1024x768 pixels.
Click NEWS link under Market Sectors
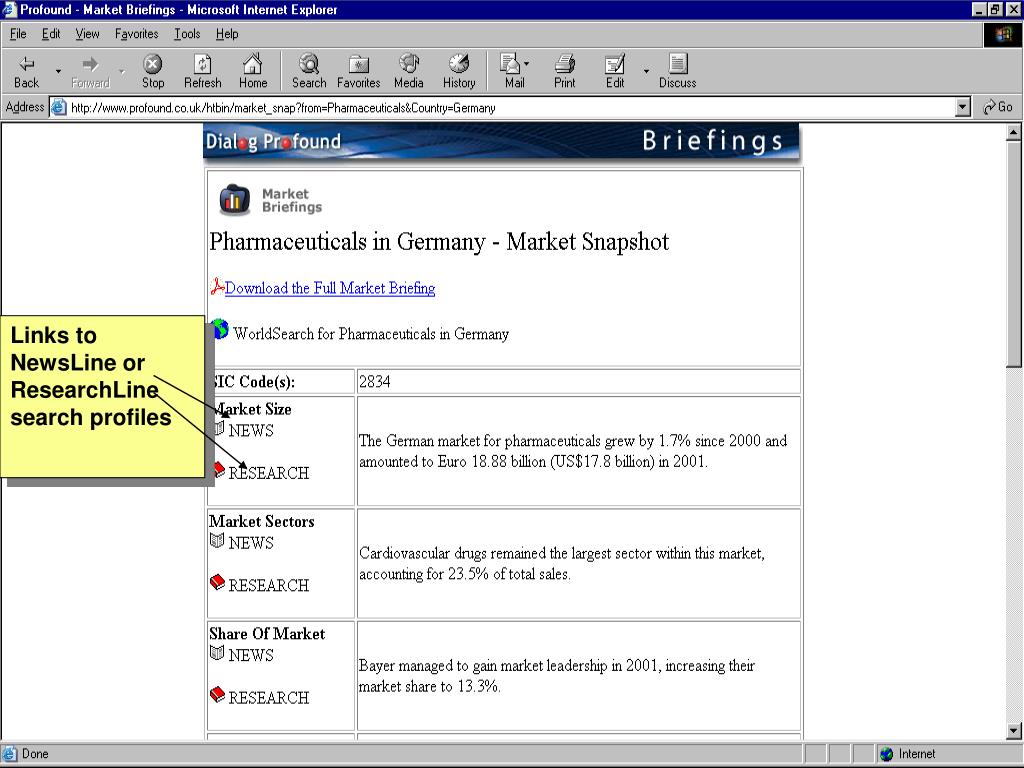click(x=251, y=543)
